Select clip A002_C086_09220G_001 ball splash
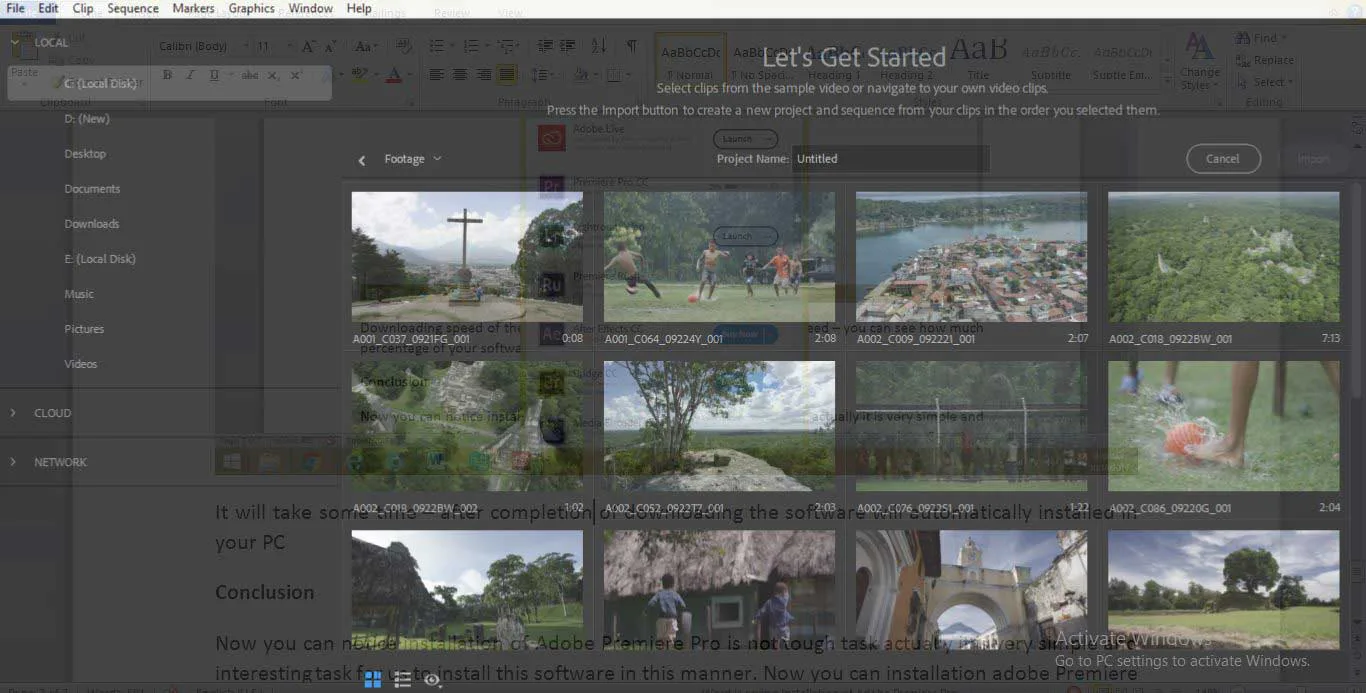Image resolution: width=1366 pixels, height=693 pixels. [1223, 426]
